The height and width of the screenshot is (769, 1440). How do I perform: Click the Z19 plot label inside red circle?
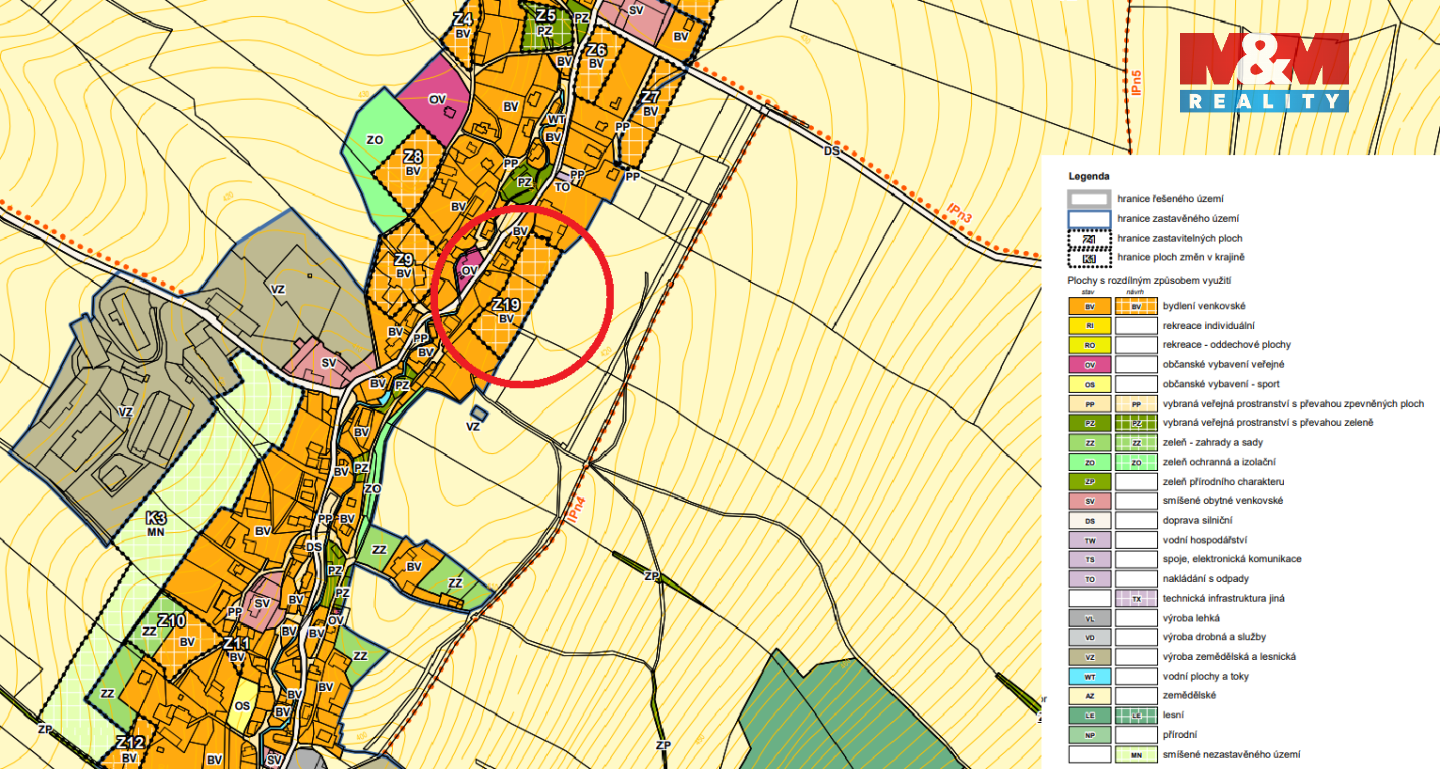point(506,305)
